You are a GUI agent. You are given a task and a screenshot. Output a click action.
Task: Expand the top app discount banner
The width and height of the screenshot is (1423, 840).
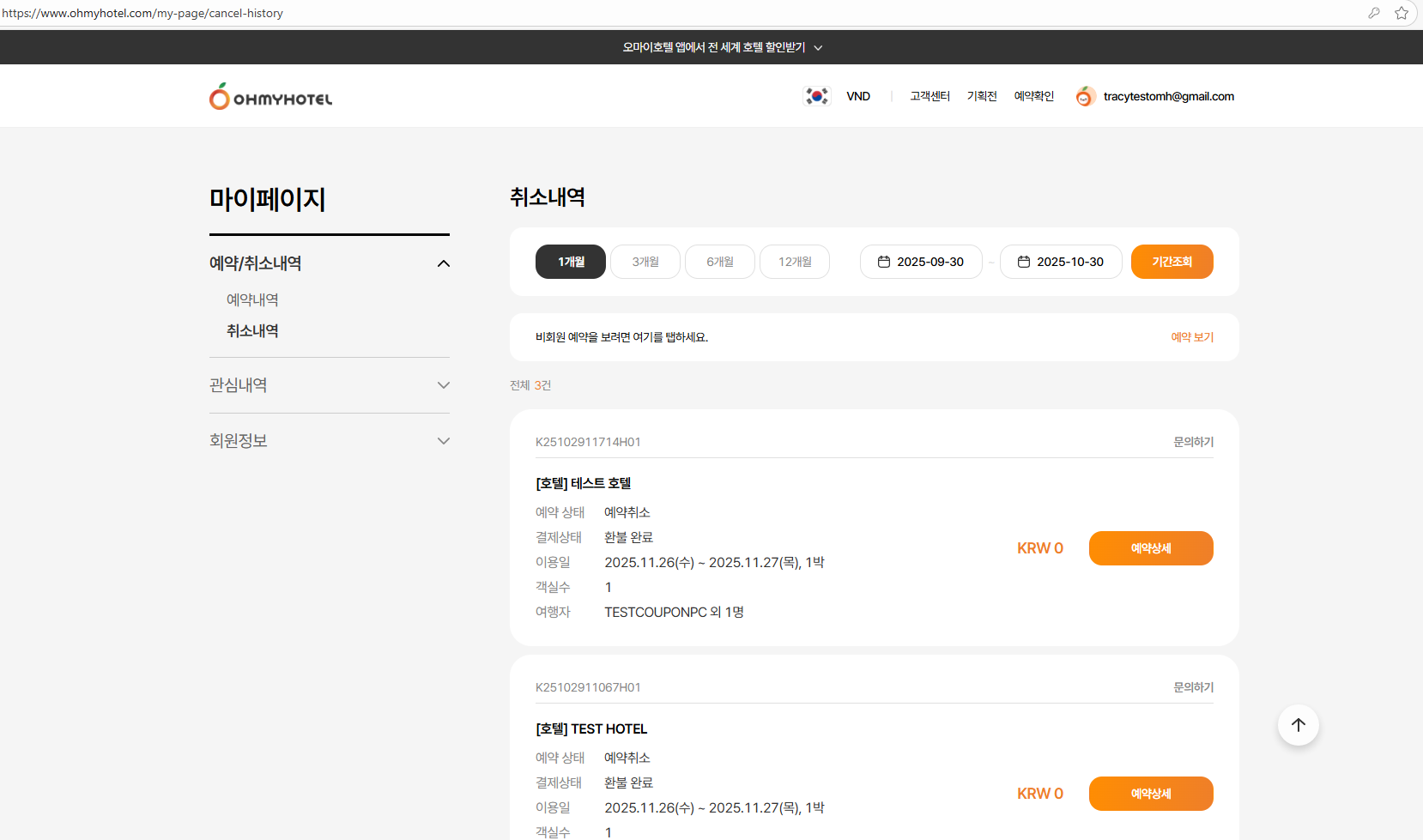(x=722, y=47)
